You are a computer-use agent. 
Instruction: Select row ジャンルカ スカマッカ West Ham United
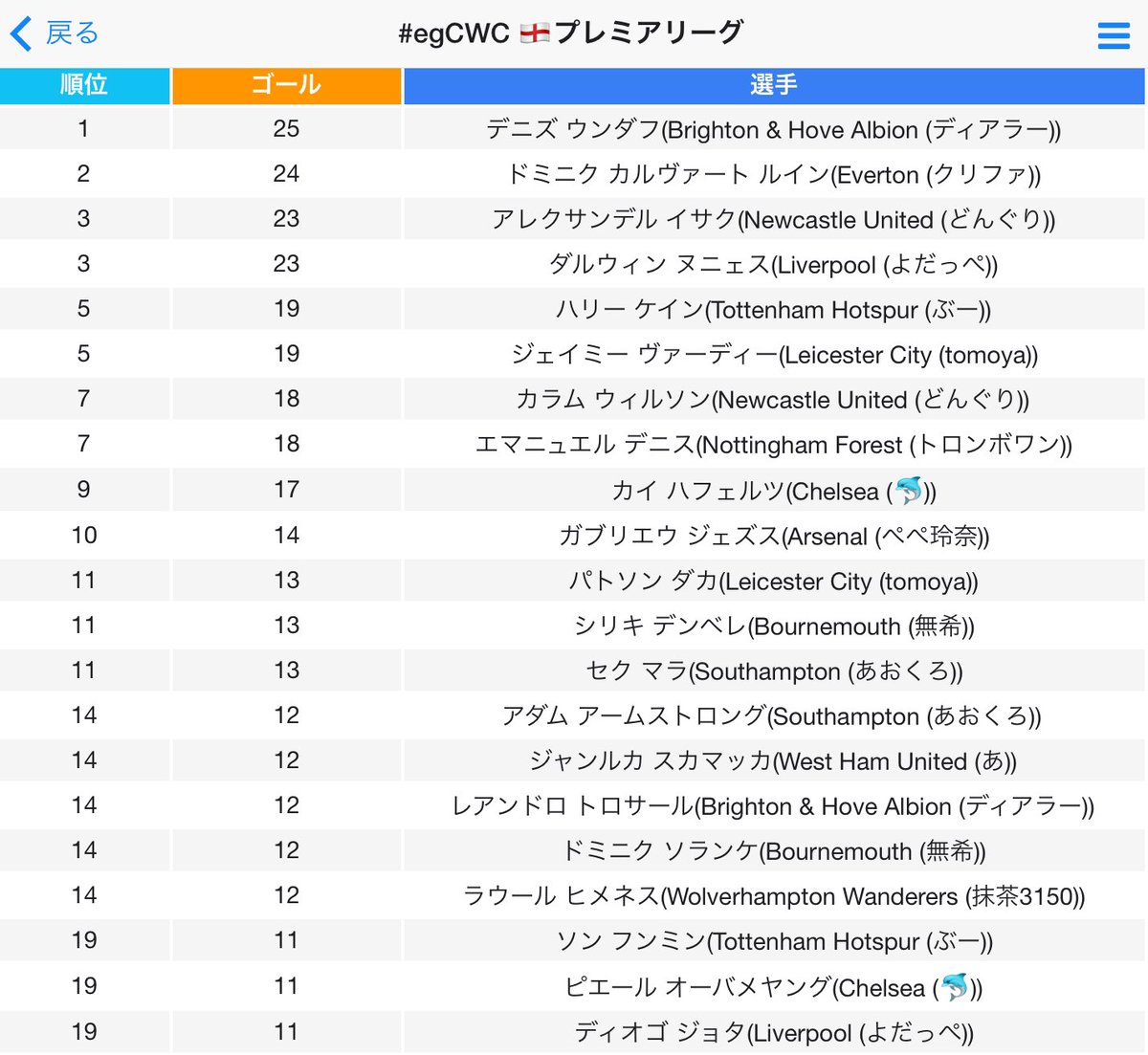[x=574, y=759]
